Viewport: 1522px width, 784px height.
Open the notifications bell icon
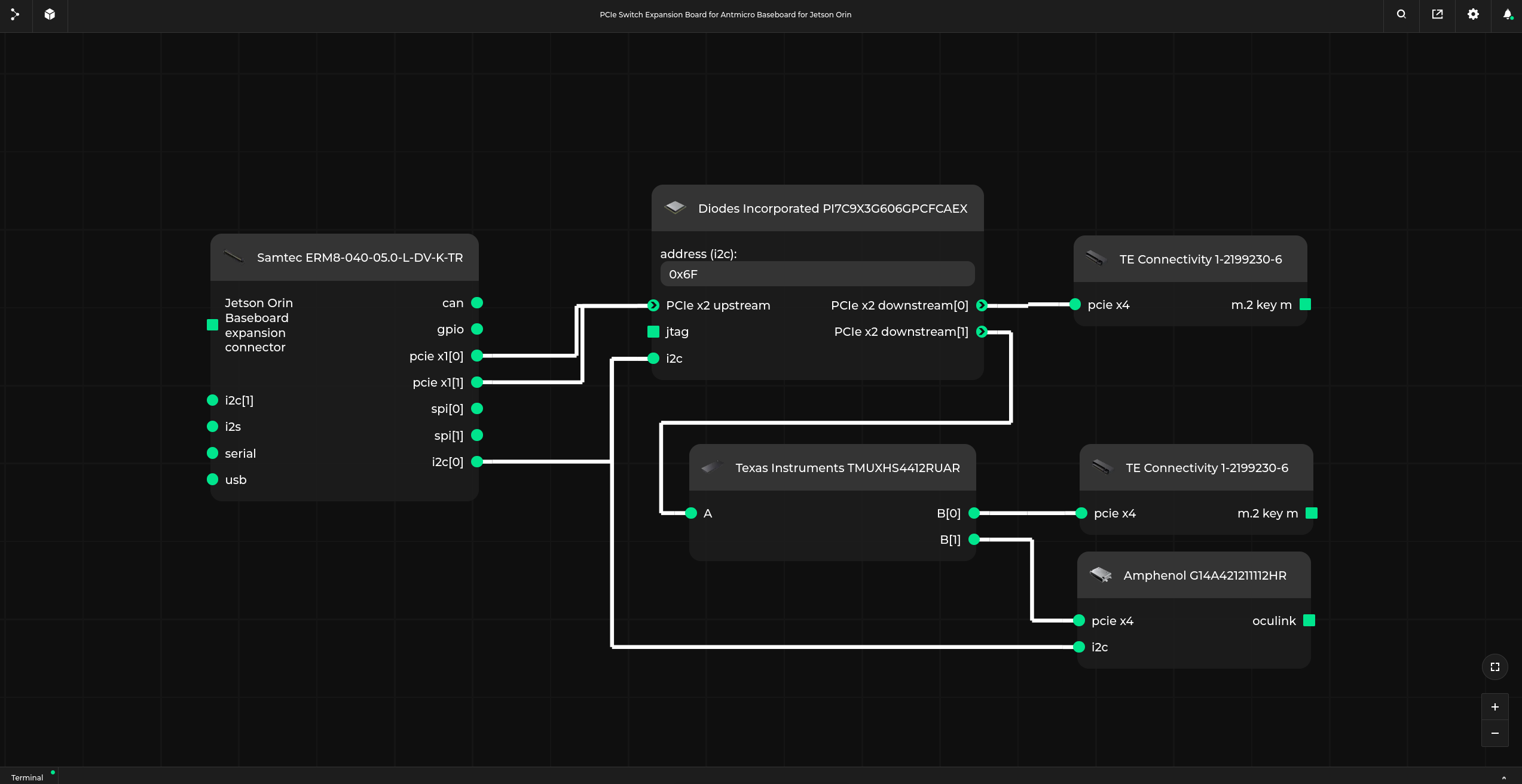(1508, 14)
